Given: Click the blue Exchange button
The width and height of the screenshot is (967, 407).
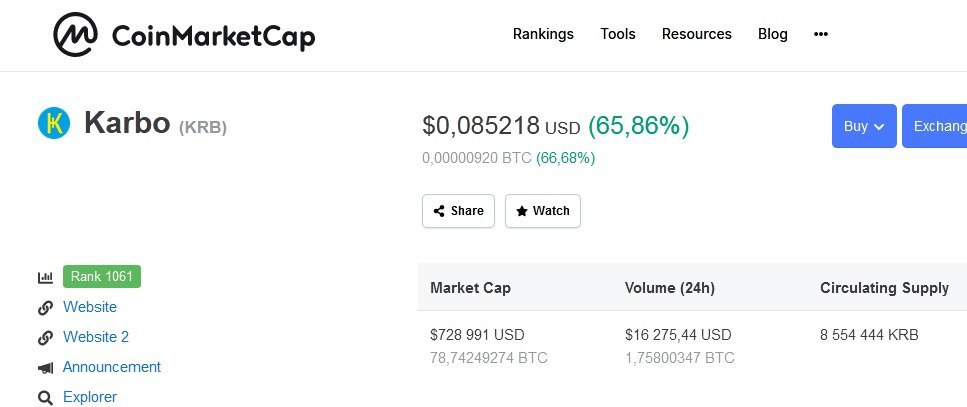Looking at the screenshot, I should coord(936,126).
